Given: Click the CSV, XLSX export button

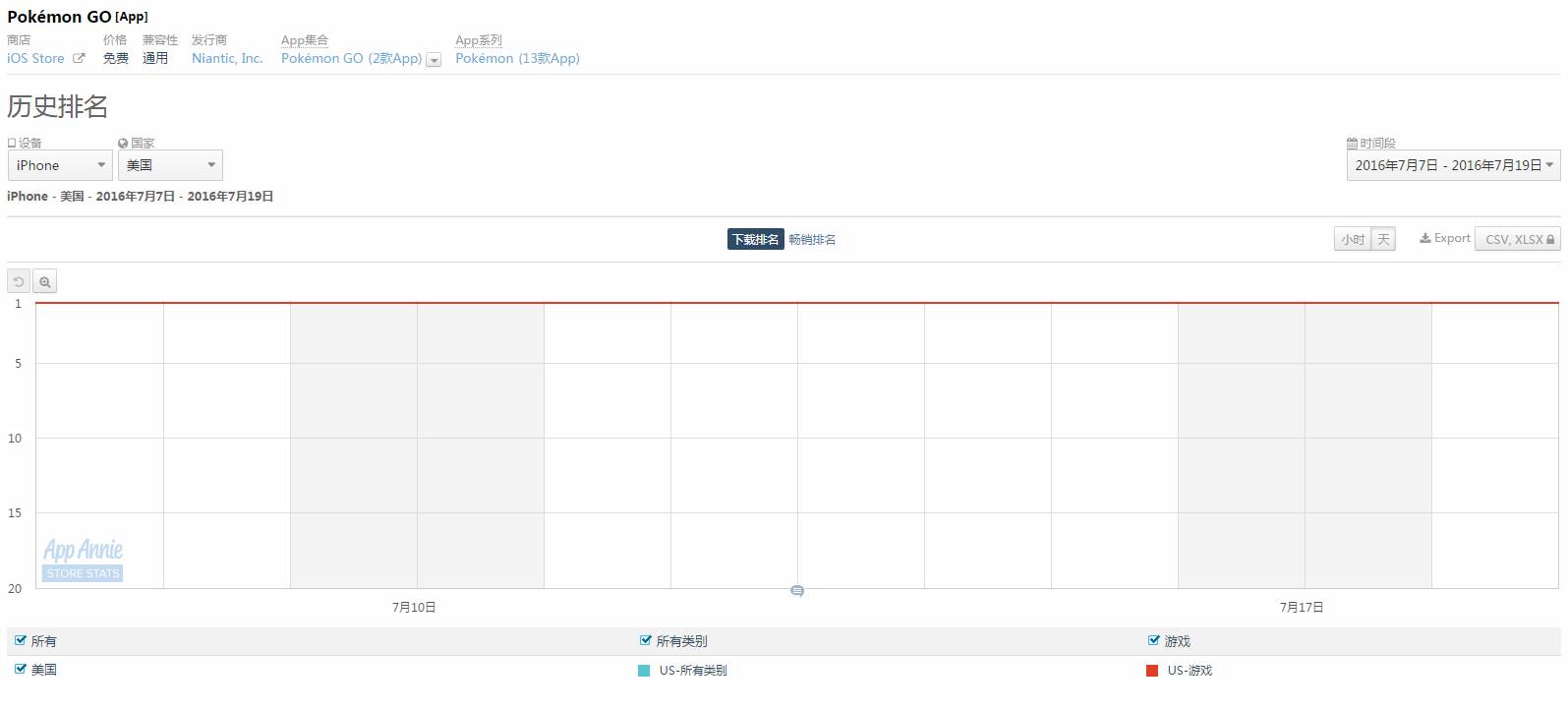Looking at the screenshot, I should [x=1517, y=239].
